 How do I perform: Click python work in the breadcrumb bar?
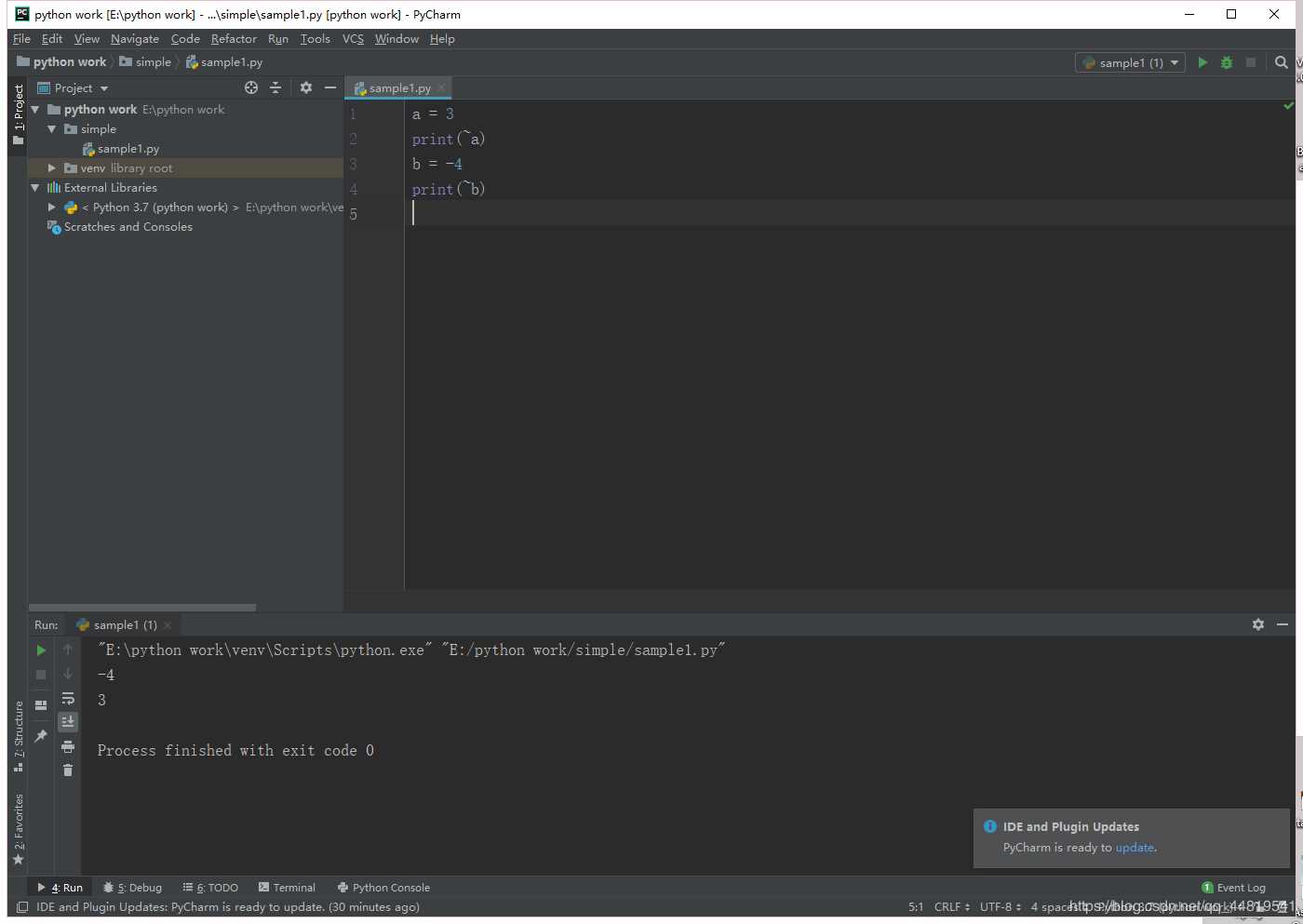click(x=61, y=62)
